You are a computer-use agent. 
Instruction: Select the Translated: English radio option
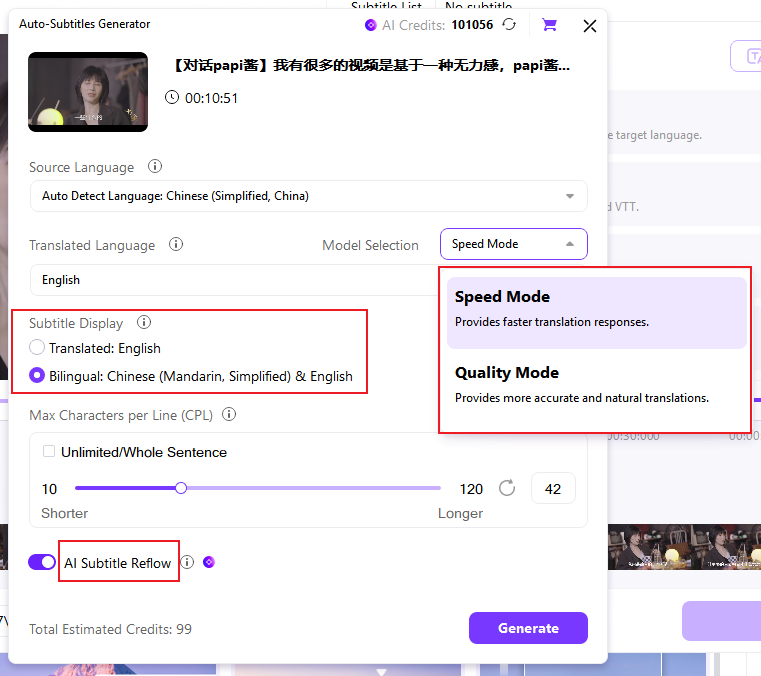37,348
